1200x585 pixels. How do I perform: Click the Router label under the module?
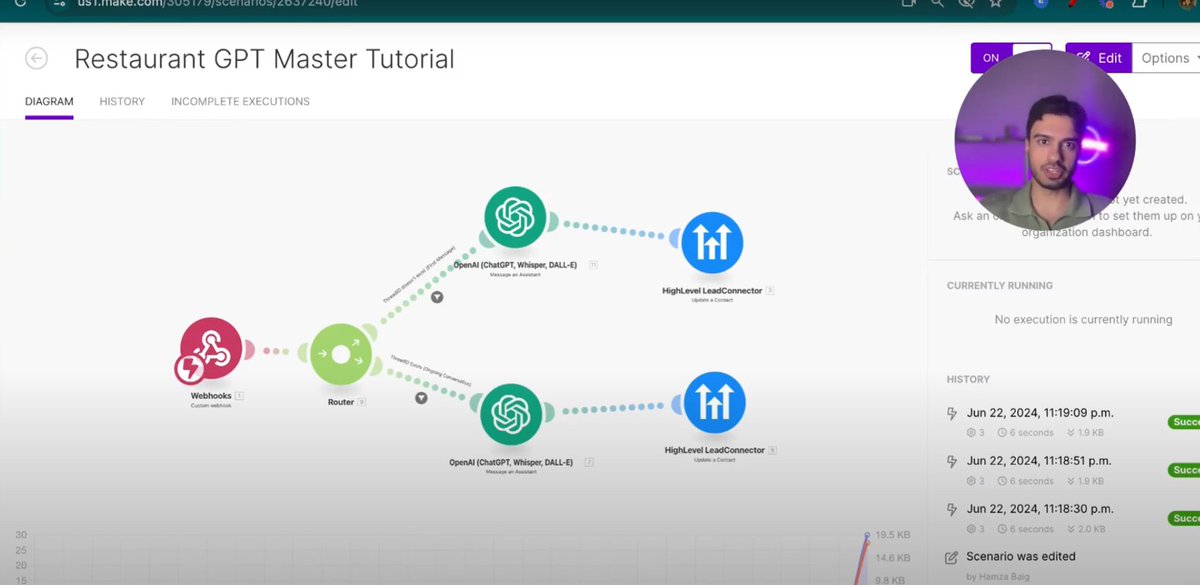coord(340,401)
